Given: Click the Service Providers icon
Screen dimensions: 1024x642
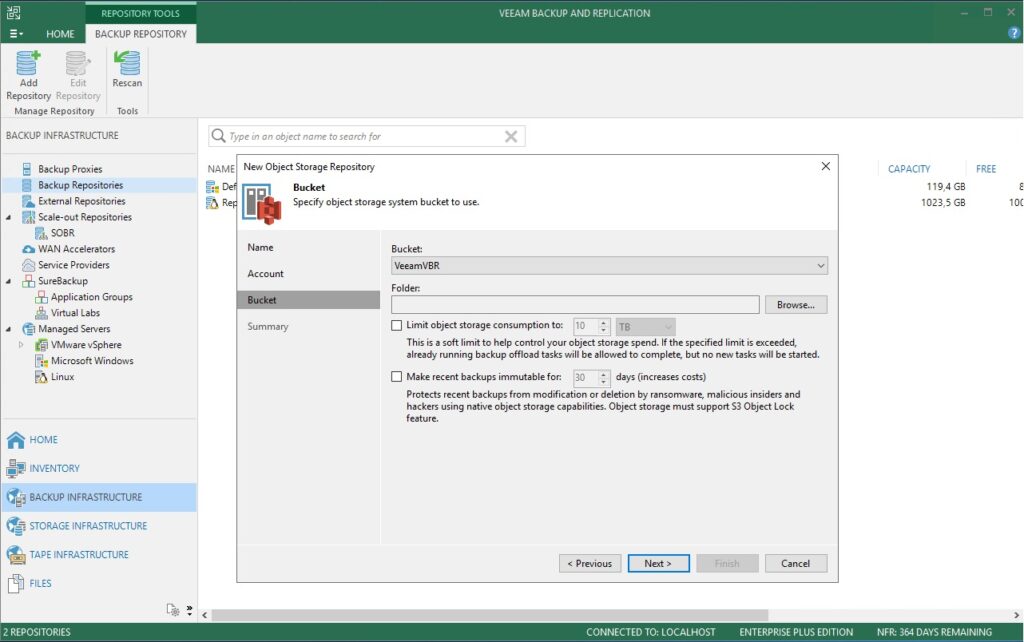Looking at the screenshot, I should click(x=28, y=265).
